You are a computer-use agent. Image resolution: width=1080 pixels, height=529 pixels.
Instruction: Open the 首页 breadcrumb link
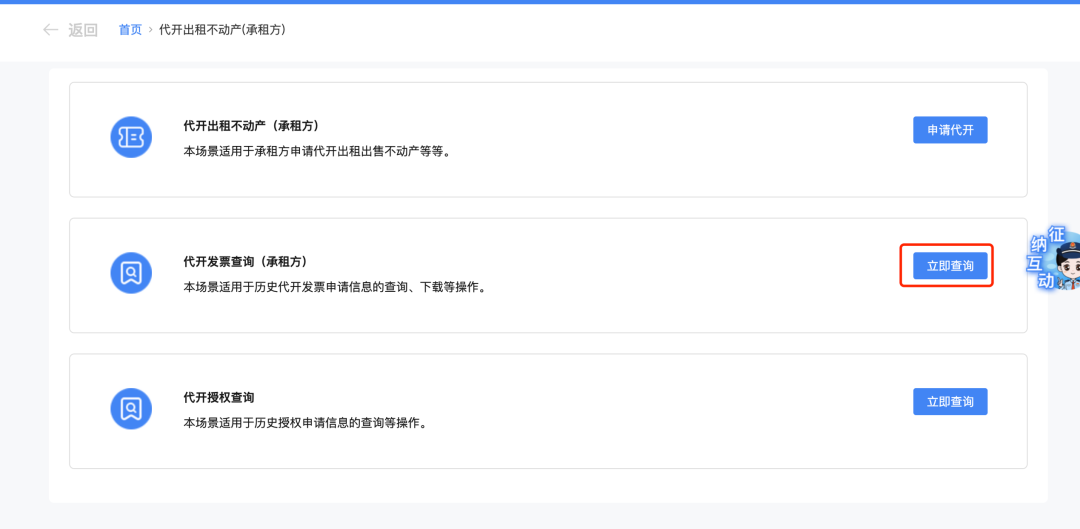click(130, 30)
